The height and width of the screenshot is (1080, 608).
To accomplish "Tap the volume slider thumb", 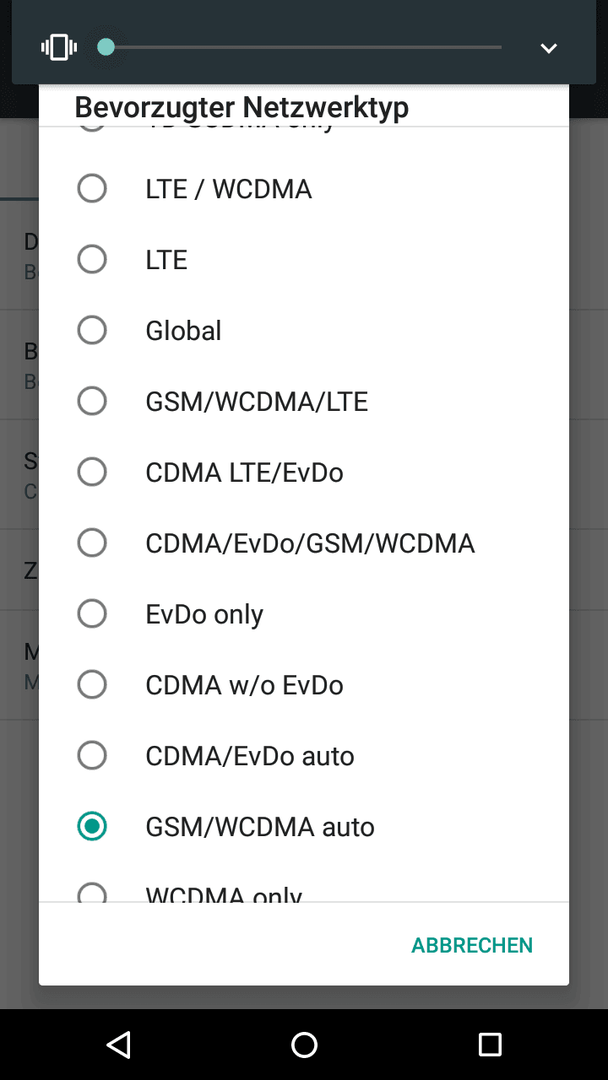I will [105, 47].
